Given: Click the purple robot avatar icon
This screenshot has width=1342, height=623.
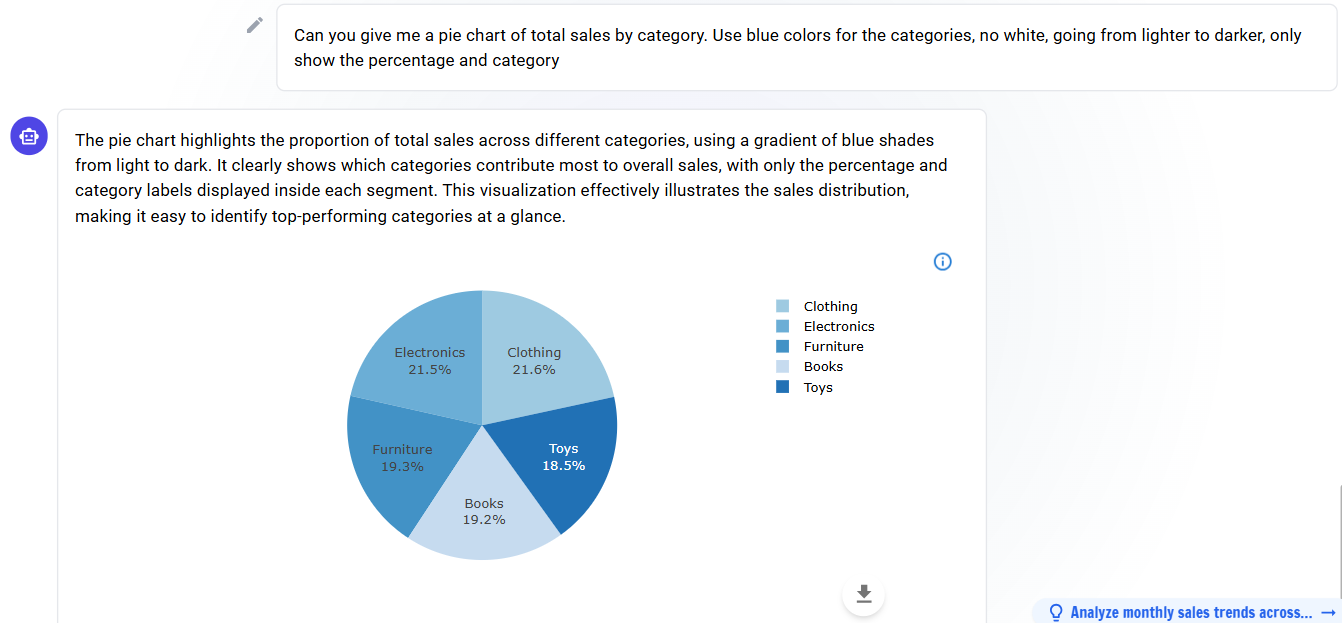Looking at the screenshot, I should coord(29,136).
